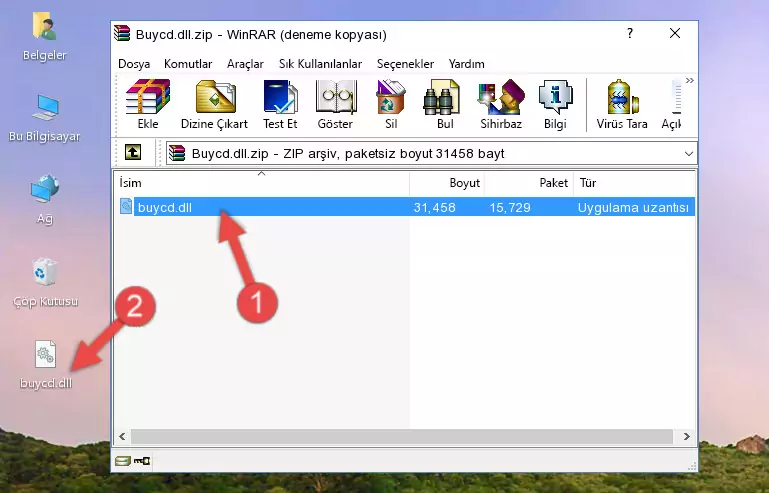This screenshot has width=769, height=493.
Task: Close the WinRAR window
Action: pos(675,33)
